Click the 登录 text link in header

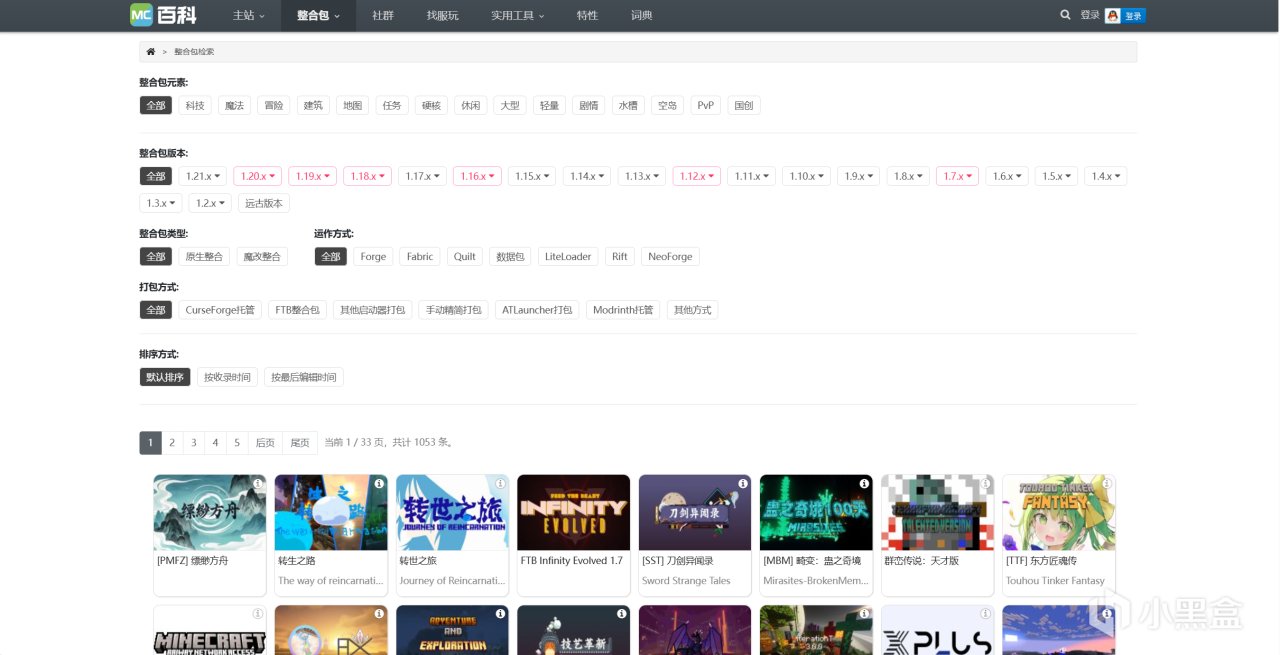(1090, 15)
